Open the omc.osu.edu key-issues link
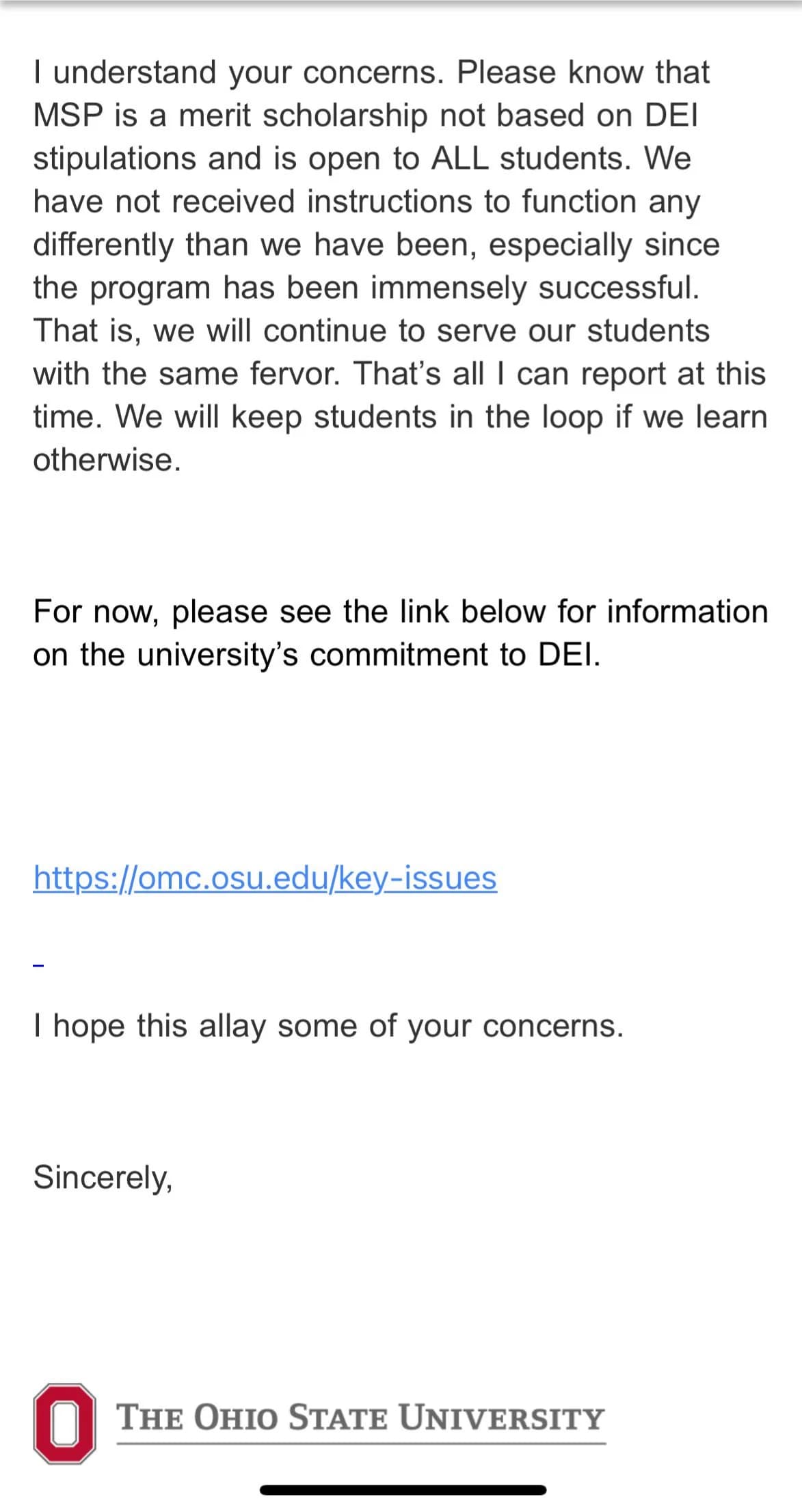 coord(265,878)
